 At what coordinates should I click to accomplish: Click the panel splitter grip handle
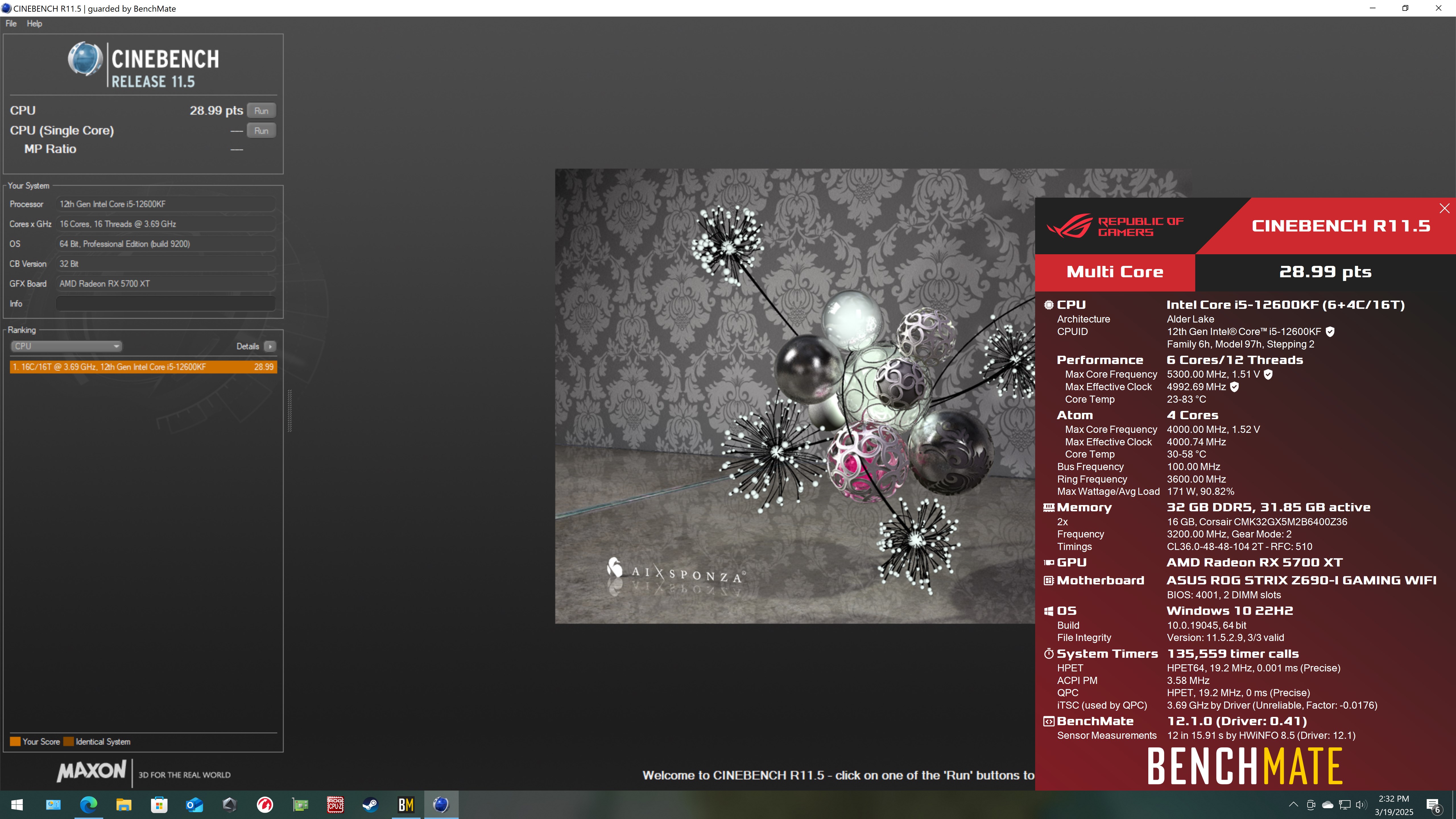coord(290,411)
